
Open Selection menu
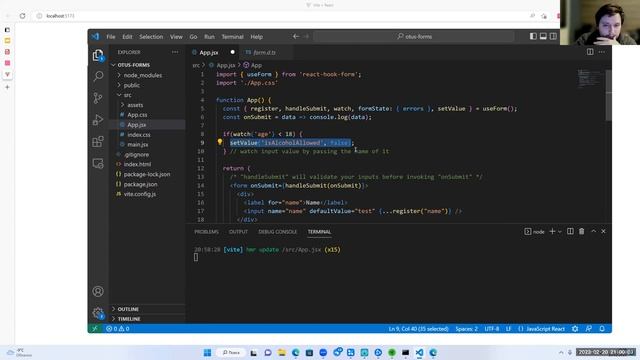pyautogui.click(x=151, y=37)
